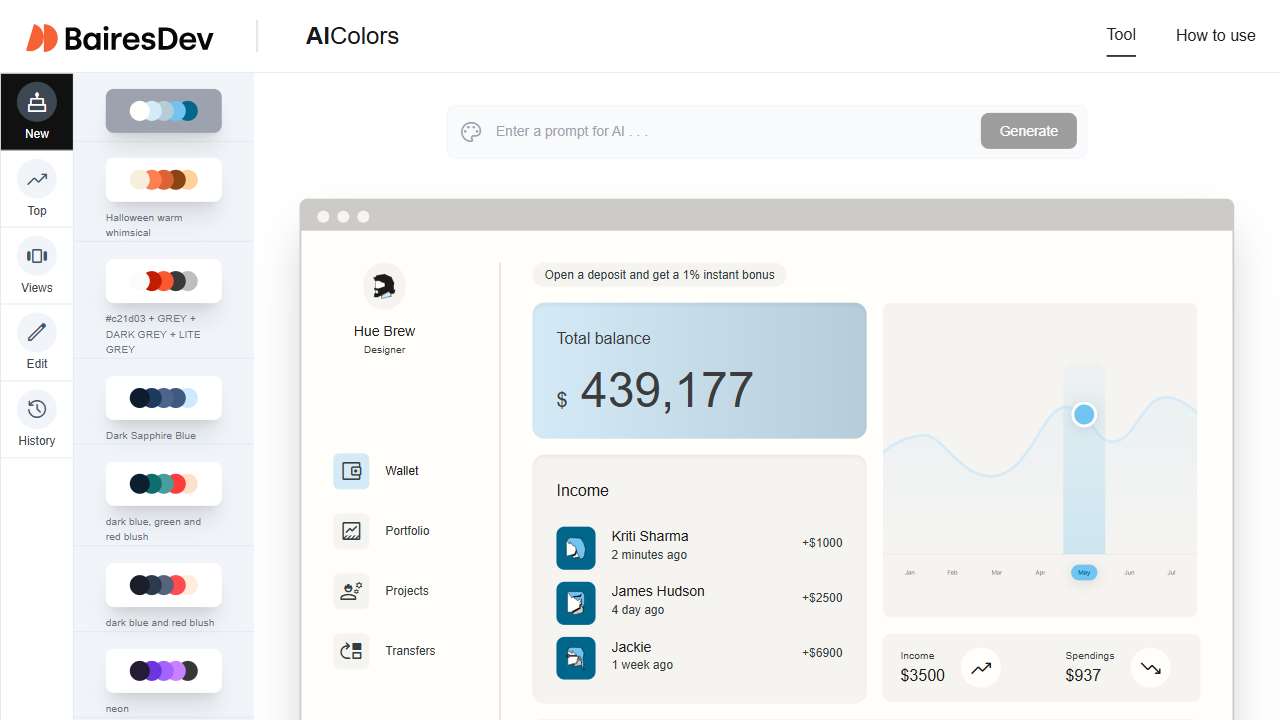Click the Wallet icon in preview
Screen dimensions: 1280x720
click(351, 471)
